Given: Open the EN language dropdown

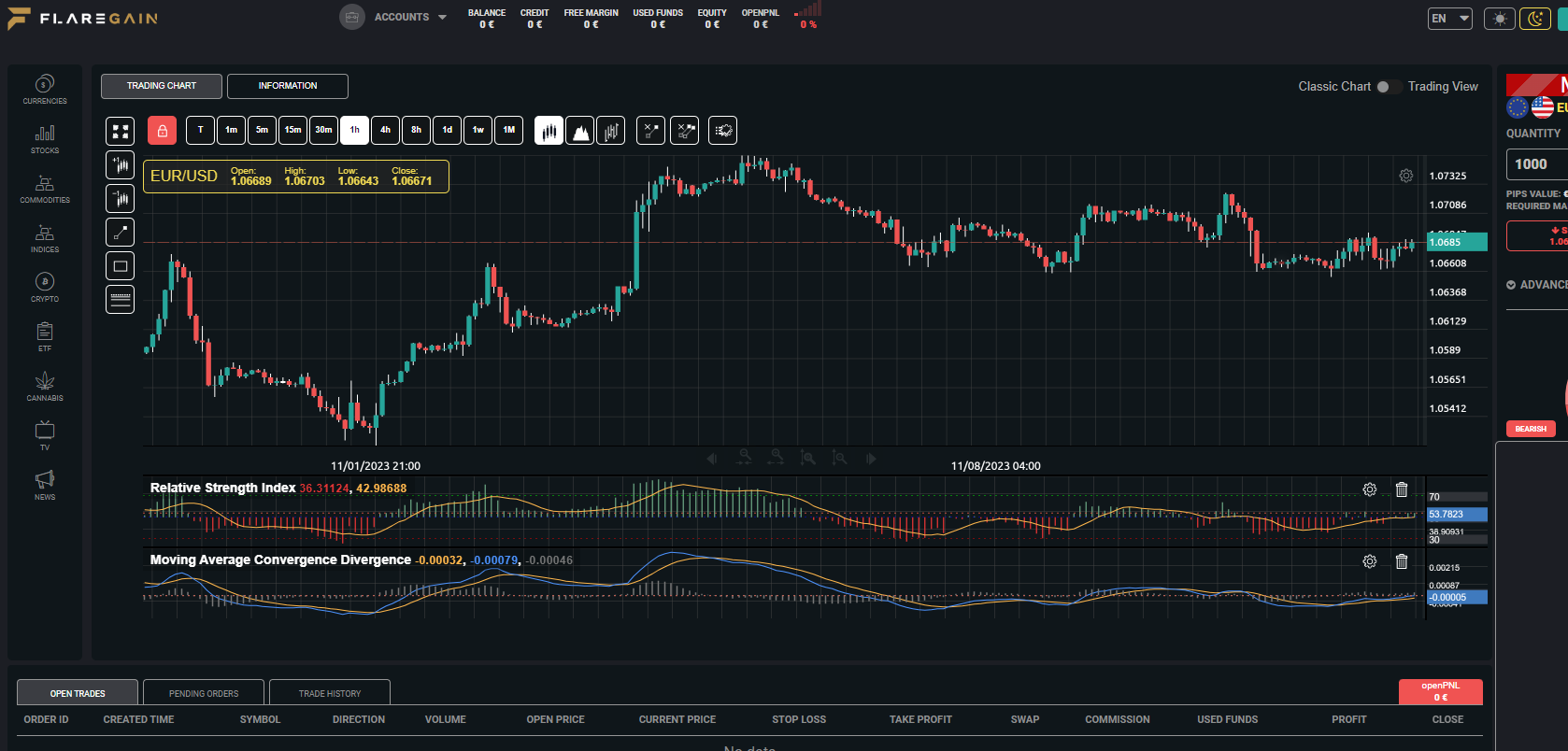Looking at the screenshot, I should pyautogui.click(x=1450, y=19).
